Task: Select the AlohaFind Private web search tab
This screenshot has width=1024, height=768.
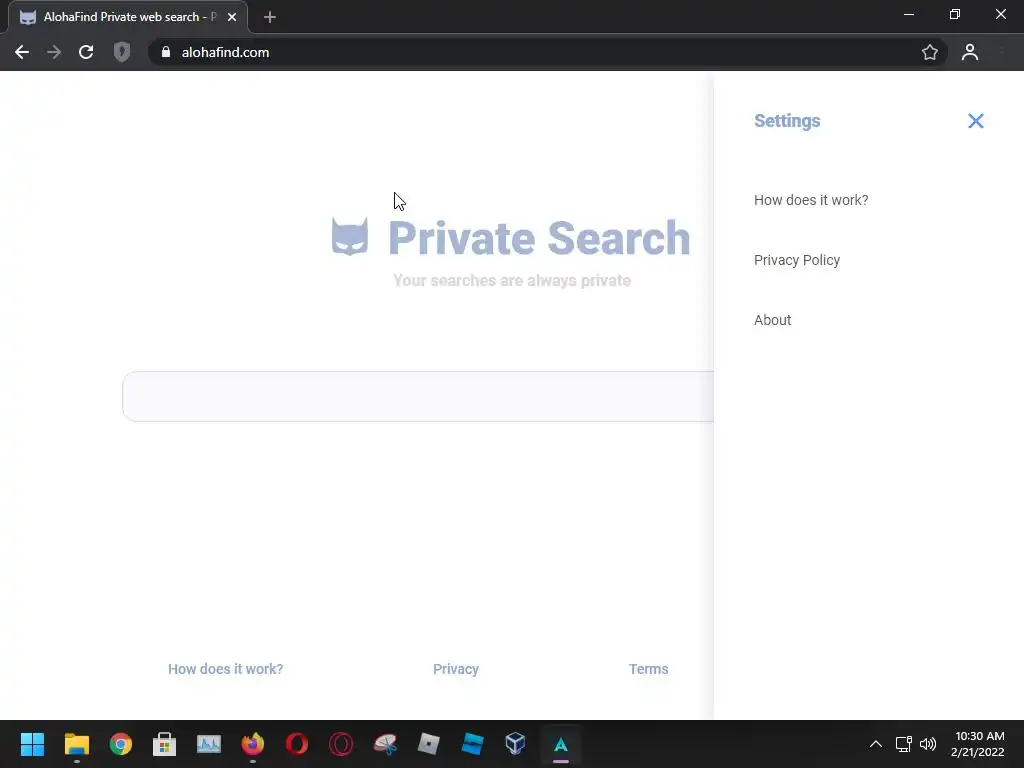Action: click(127, 17)
